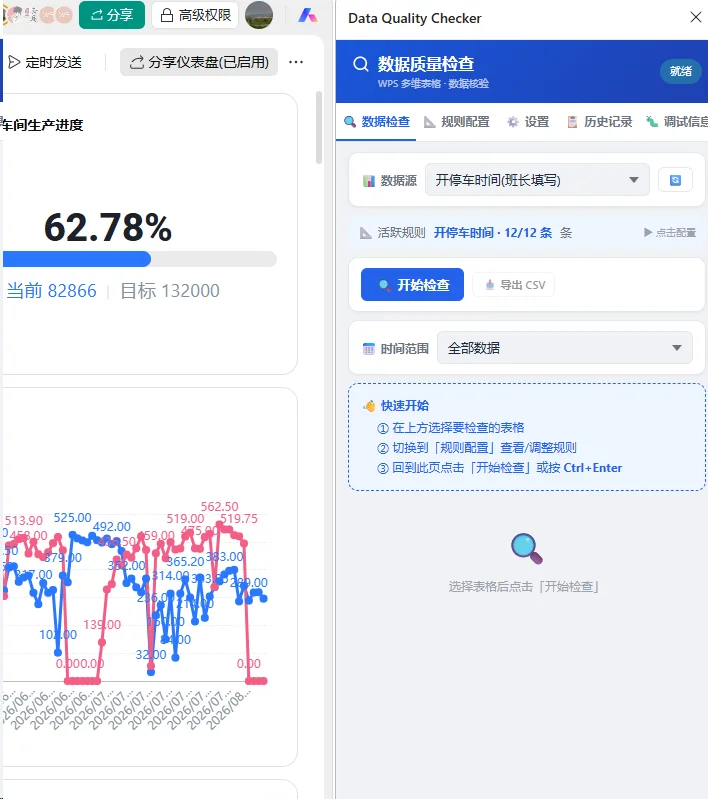The height and width of the screenshot is (799, 708).
Task: Click the collaborator avatars group at top
Action: tap(38, 15)
